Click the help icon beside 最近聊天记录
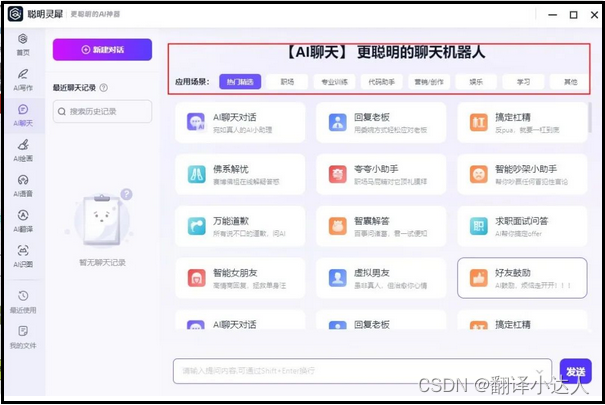 [103, 88]
